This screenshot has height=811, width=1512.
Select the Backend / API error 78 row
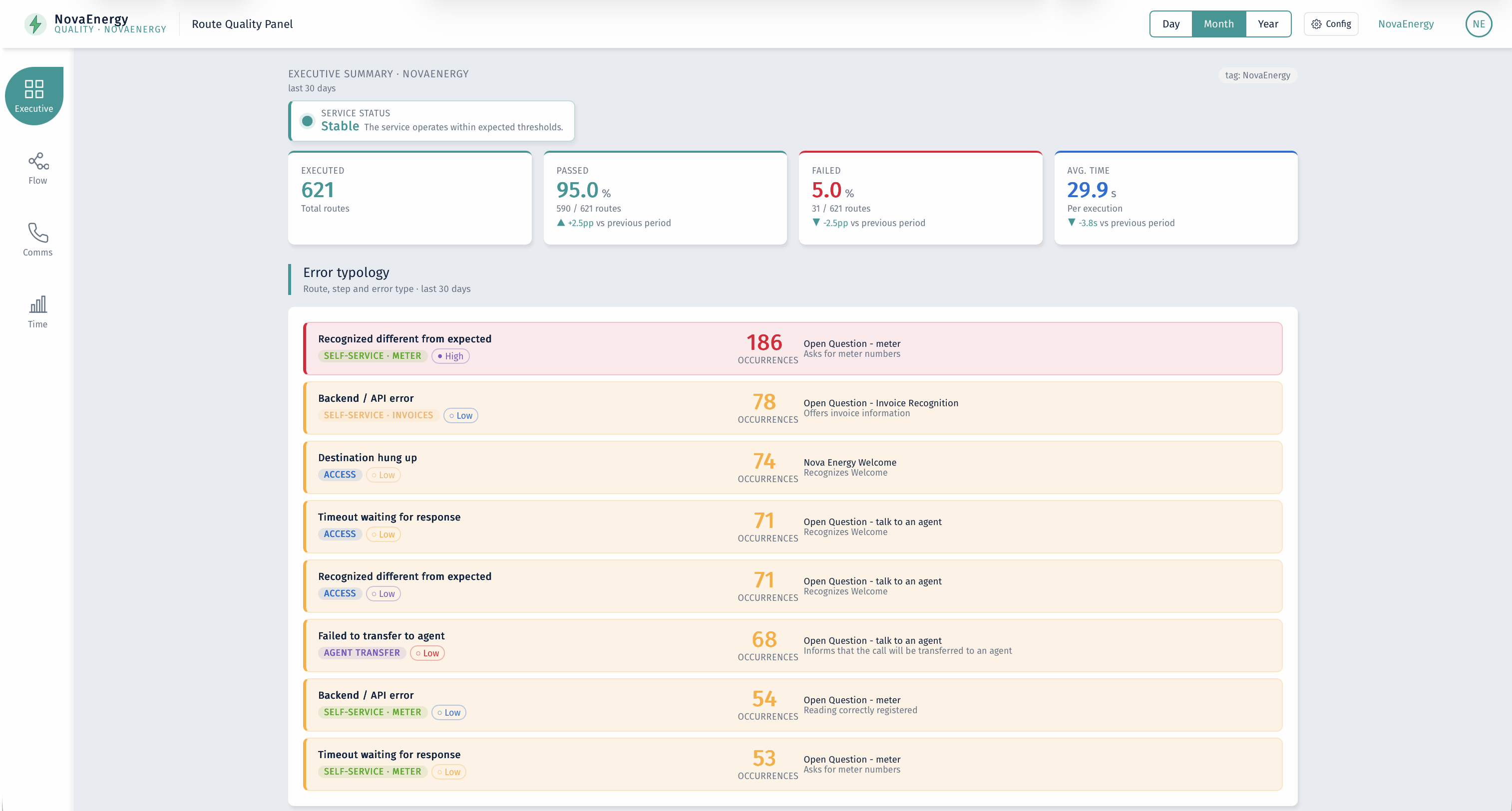click(x=793, y=408)
